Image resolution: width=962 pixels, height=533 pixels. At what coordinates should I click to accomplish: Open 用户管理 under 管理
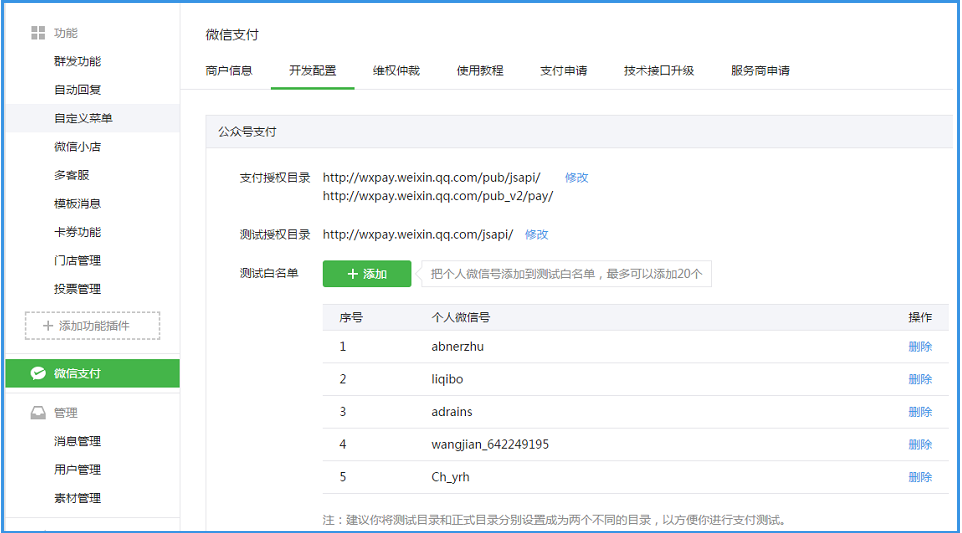[77, 469]
